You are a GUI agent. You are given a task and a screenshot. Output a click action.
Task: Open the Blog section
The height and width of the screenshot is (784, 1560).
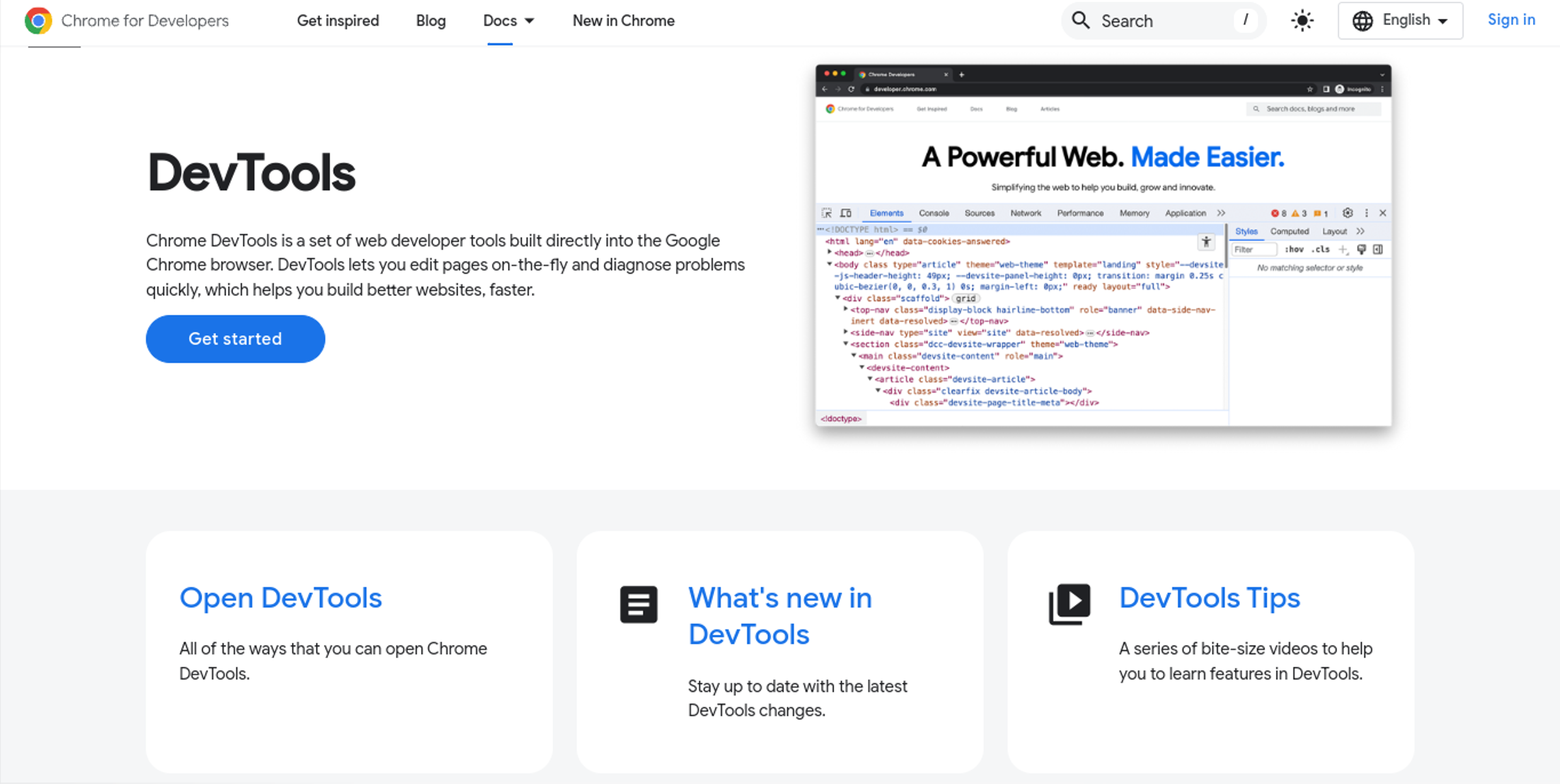(x=431, y=21)
